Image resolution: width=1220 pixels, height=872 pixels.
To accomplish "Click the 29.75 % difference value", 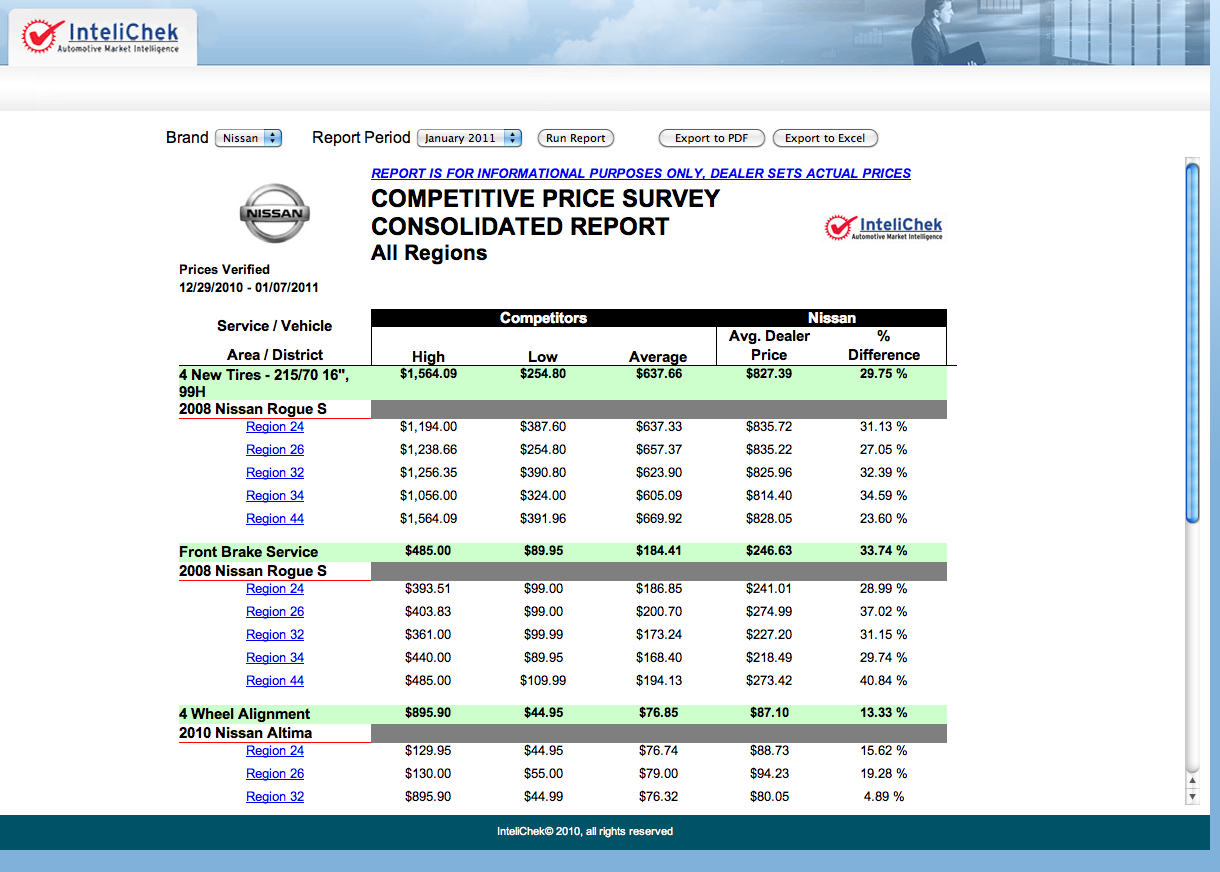I will [884, 374].
